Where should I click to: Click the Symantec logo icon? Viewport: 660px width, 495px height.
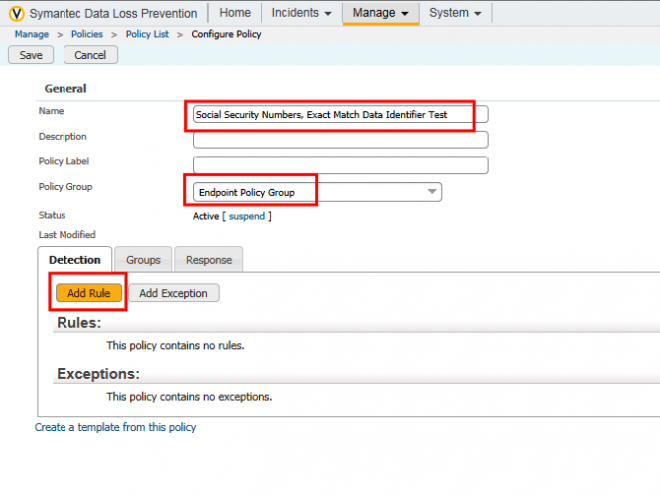tap(17, 13)
